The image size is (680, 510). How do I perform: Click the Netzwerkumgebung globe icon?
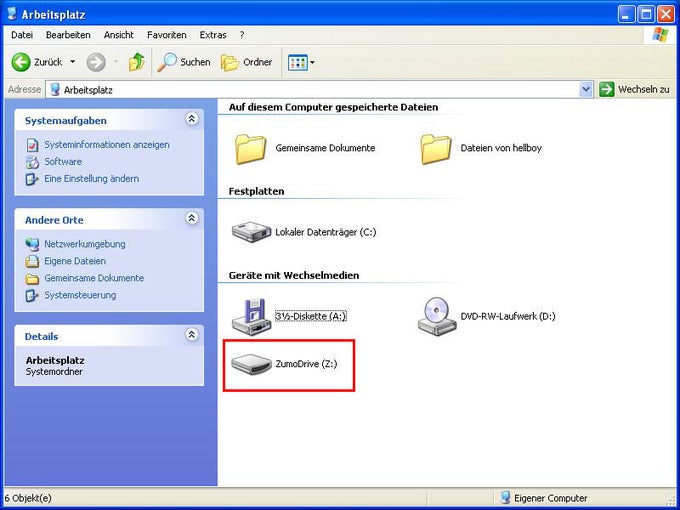[32, 244]
